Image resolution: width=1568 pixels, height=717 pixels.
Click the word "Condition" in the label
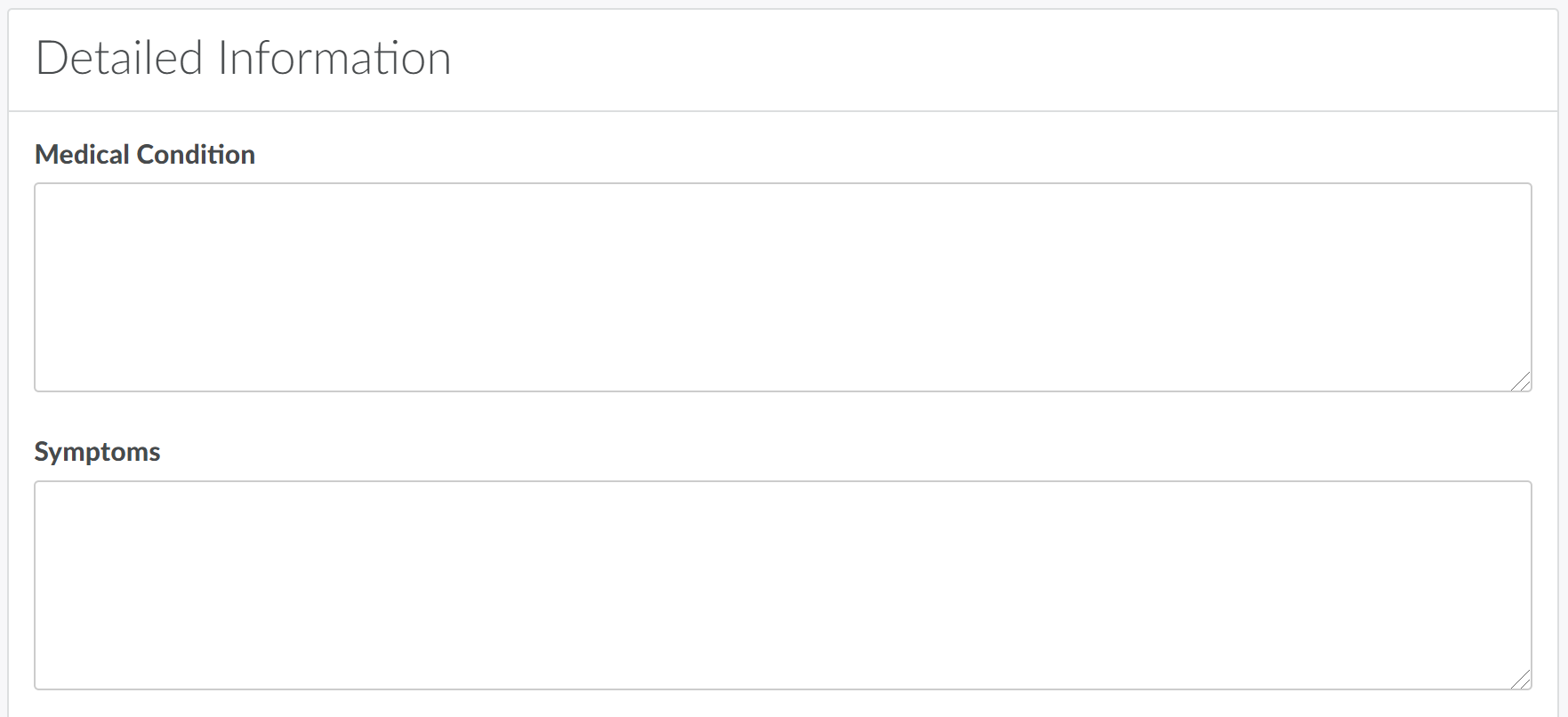click(x=196, y=155)
